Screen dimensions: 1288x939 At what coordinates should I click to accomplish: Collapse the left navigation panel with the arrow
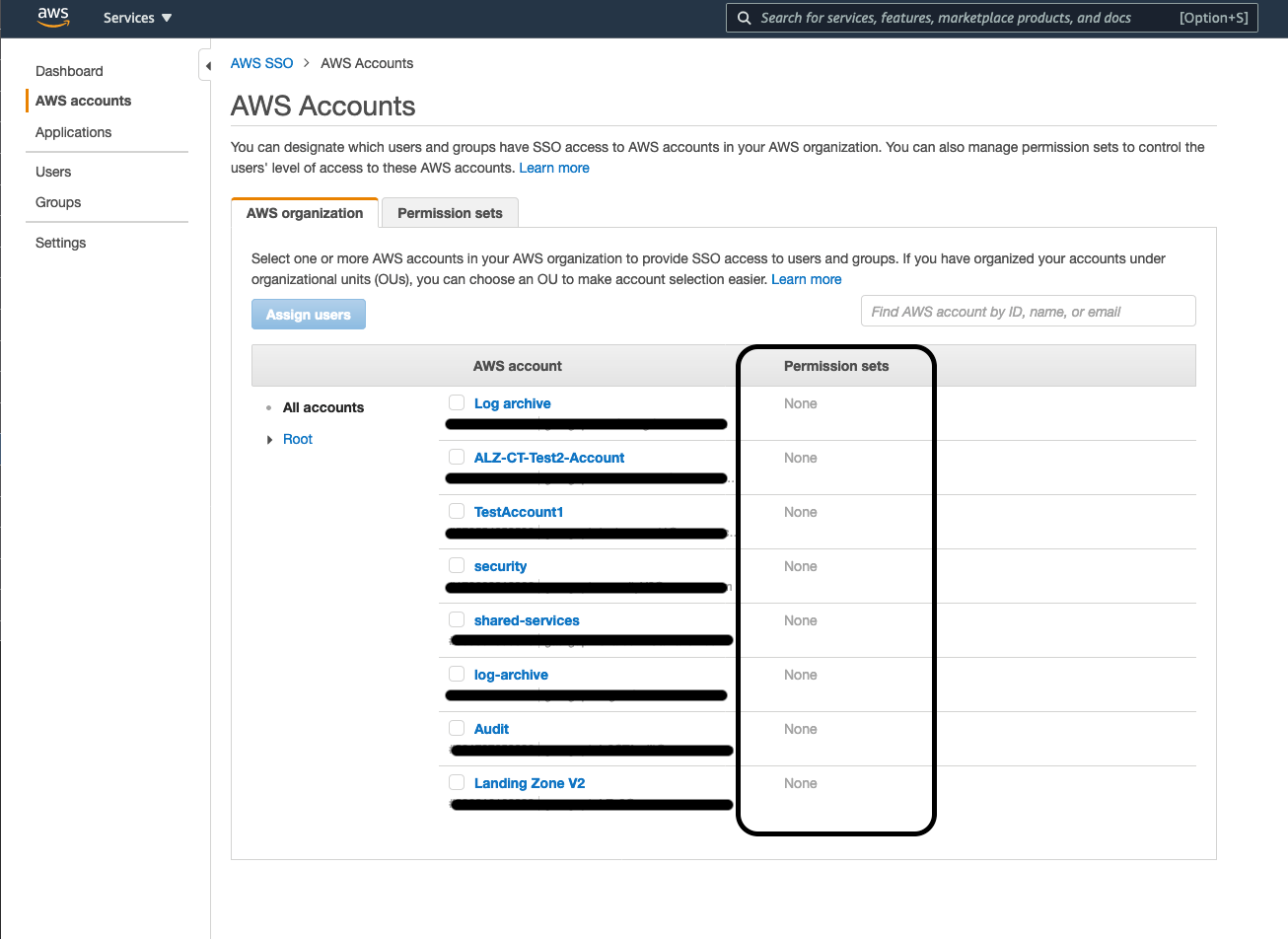pos(207,66)
